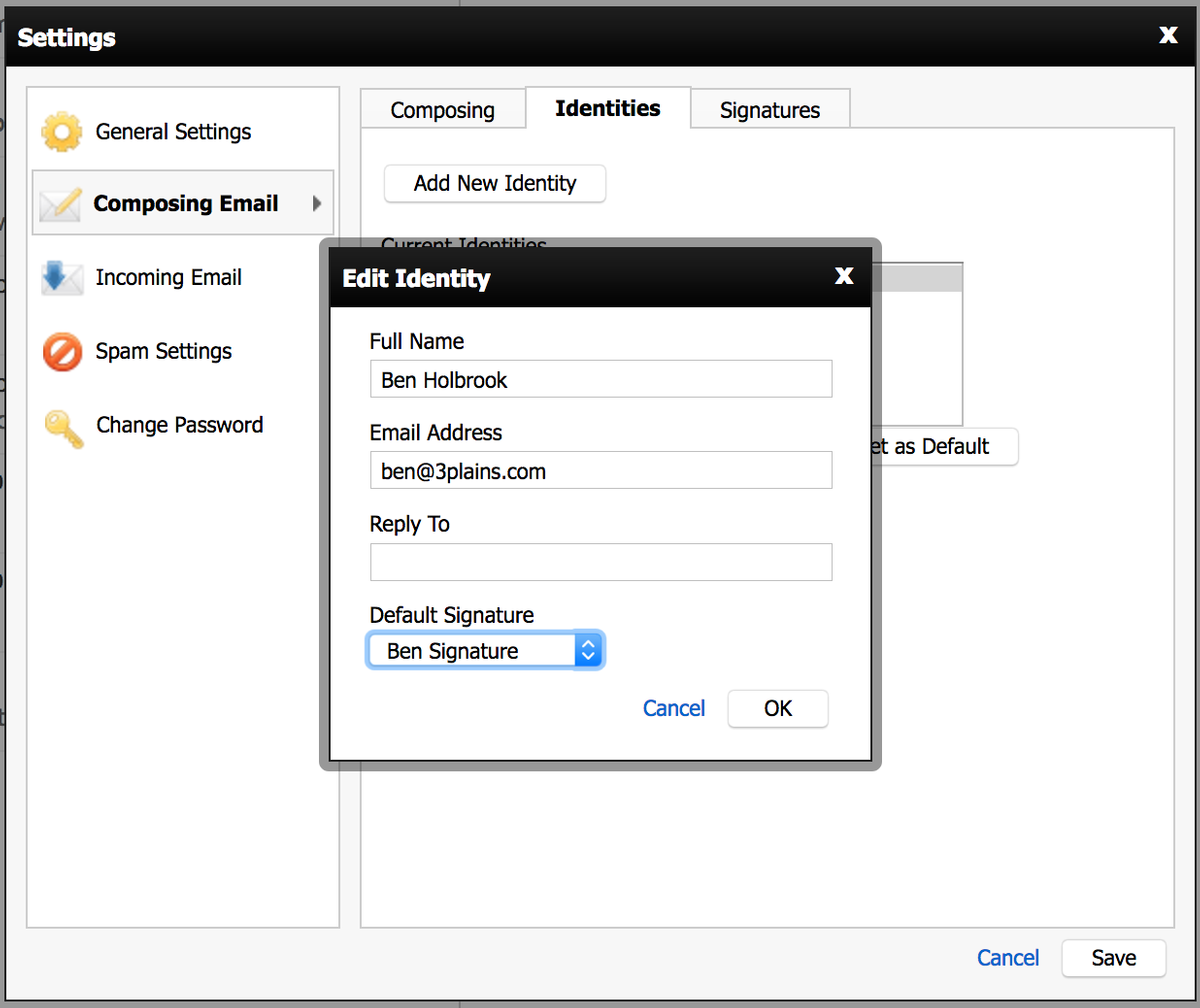1200x1008 pixels.
Task: Click the Change Password key icon
Action: [63, 428]
